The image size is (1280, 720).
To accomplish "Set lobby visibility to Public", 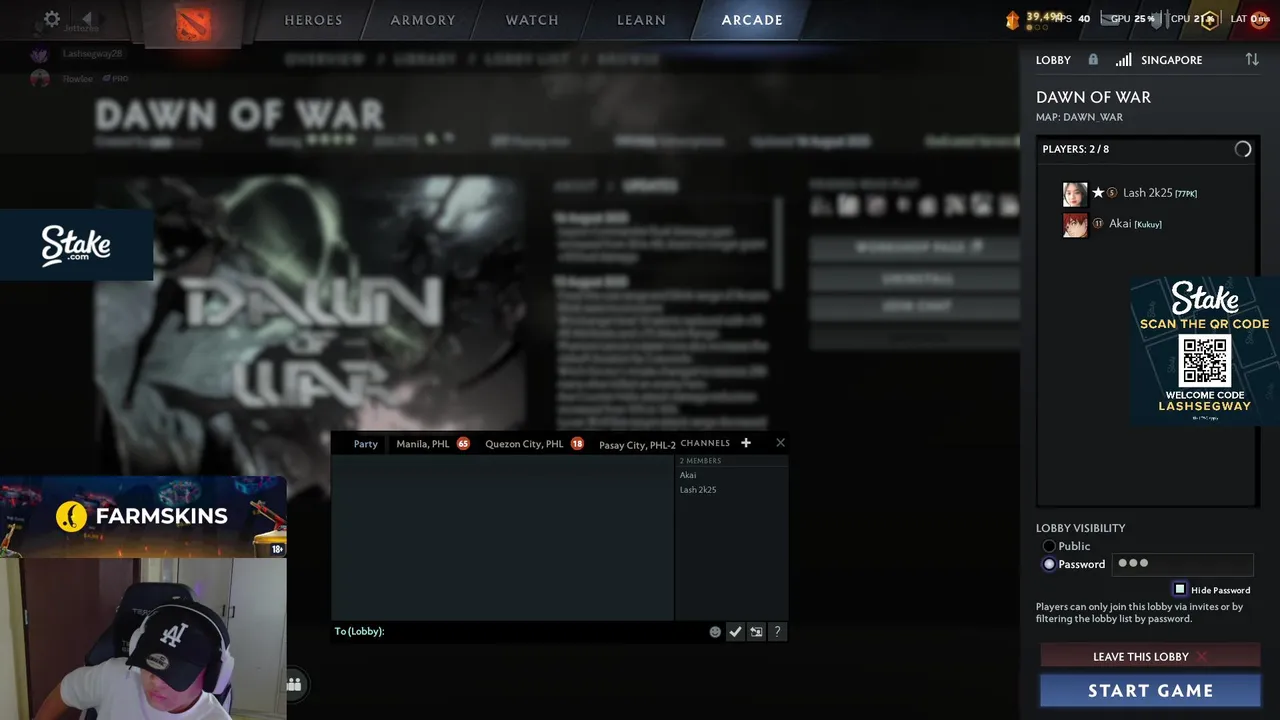I will tap(1049, 546).
